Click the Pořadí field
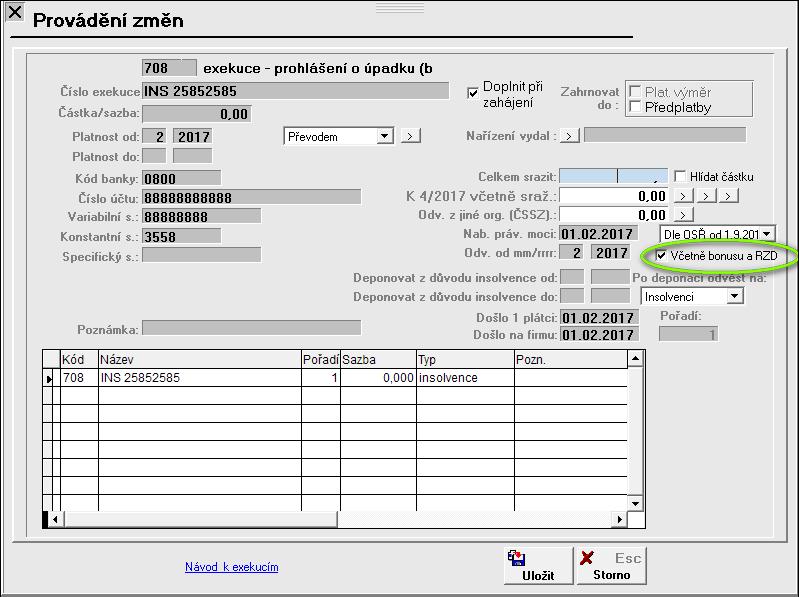 688,334
